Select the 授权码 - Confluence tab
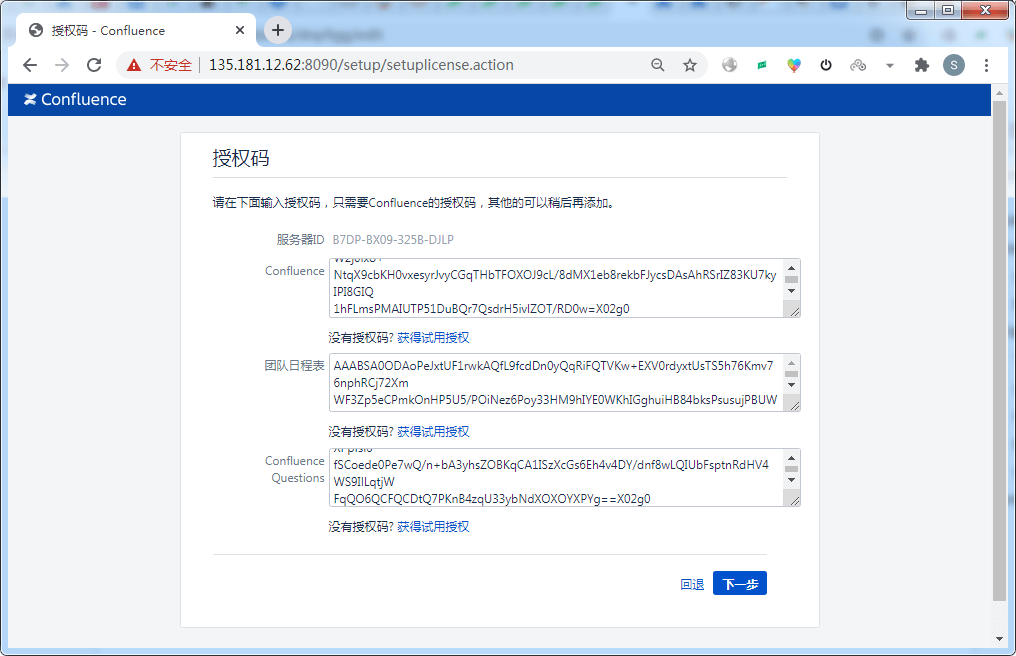This screenshot has width=1016, height=656. [136, 30]
